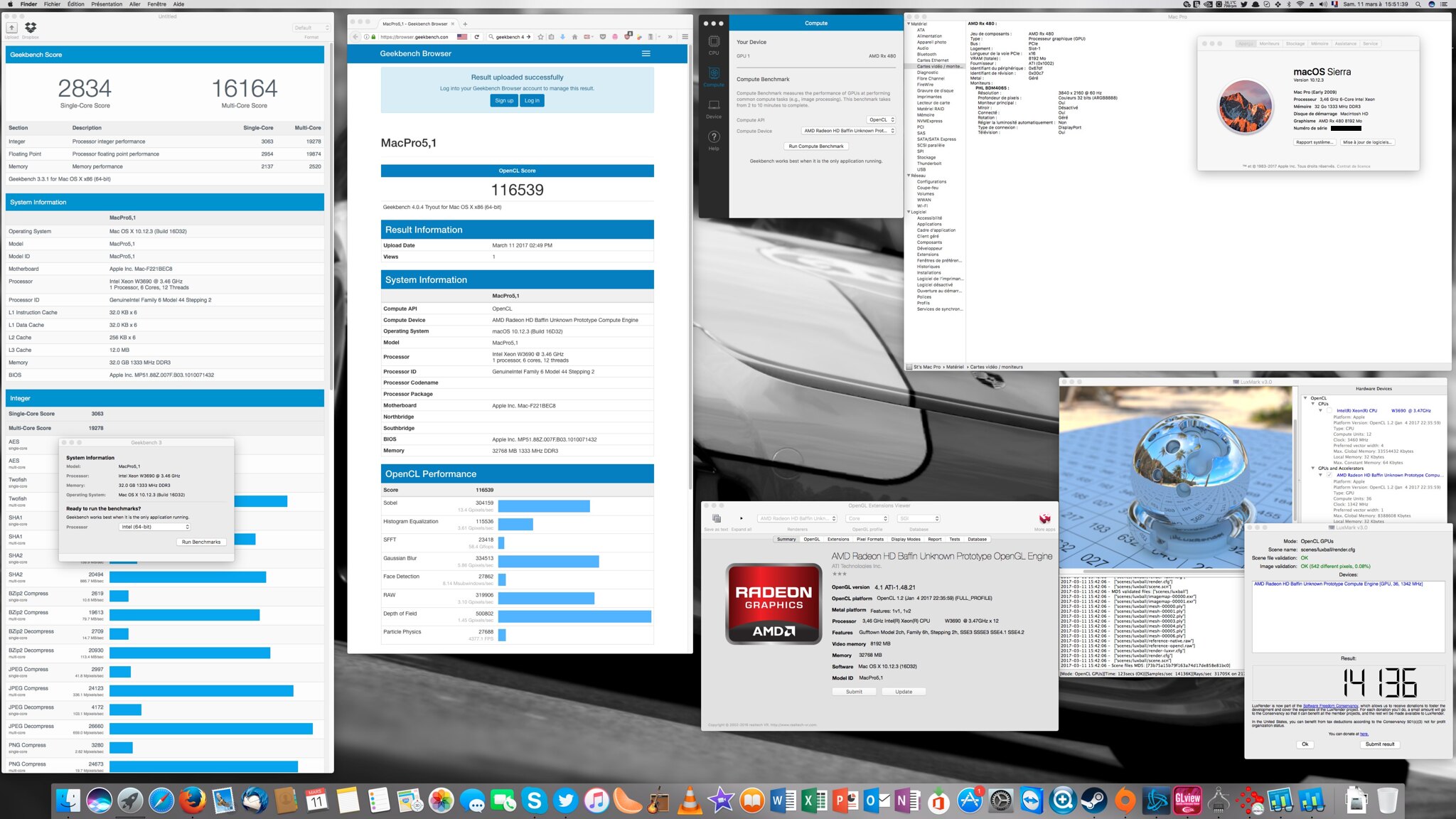Open the Firefox hamburger menu icon

685,36
